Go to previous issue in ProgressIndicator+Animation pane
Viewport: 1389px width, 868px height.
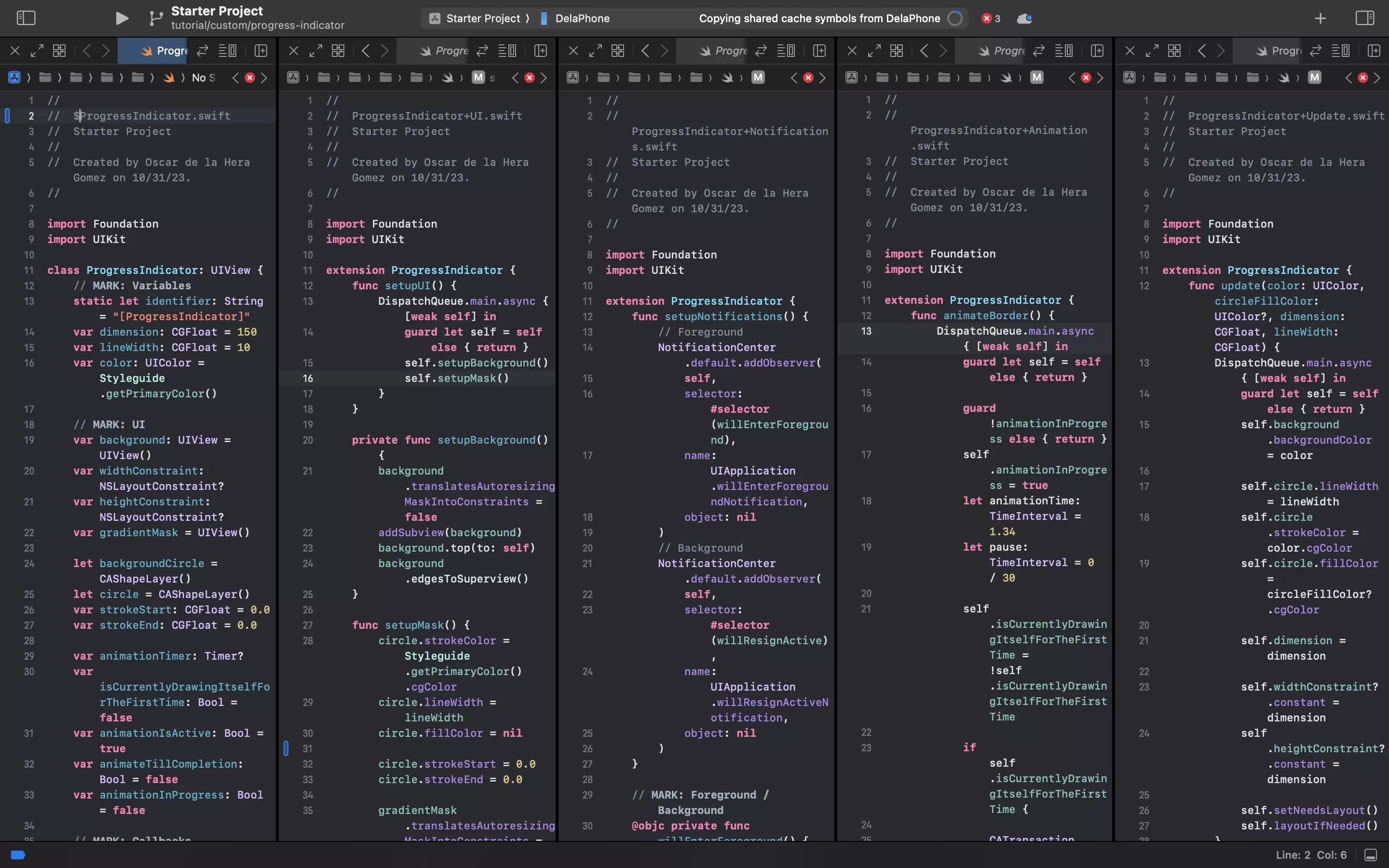coord(1072,77)
